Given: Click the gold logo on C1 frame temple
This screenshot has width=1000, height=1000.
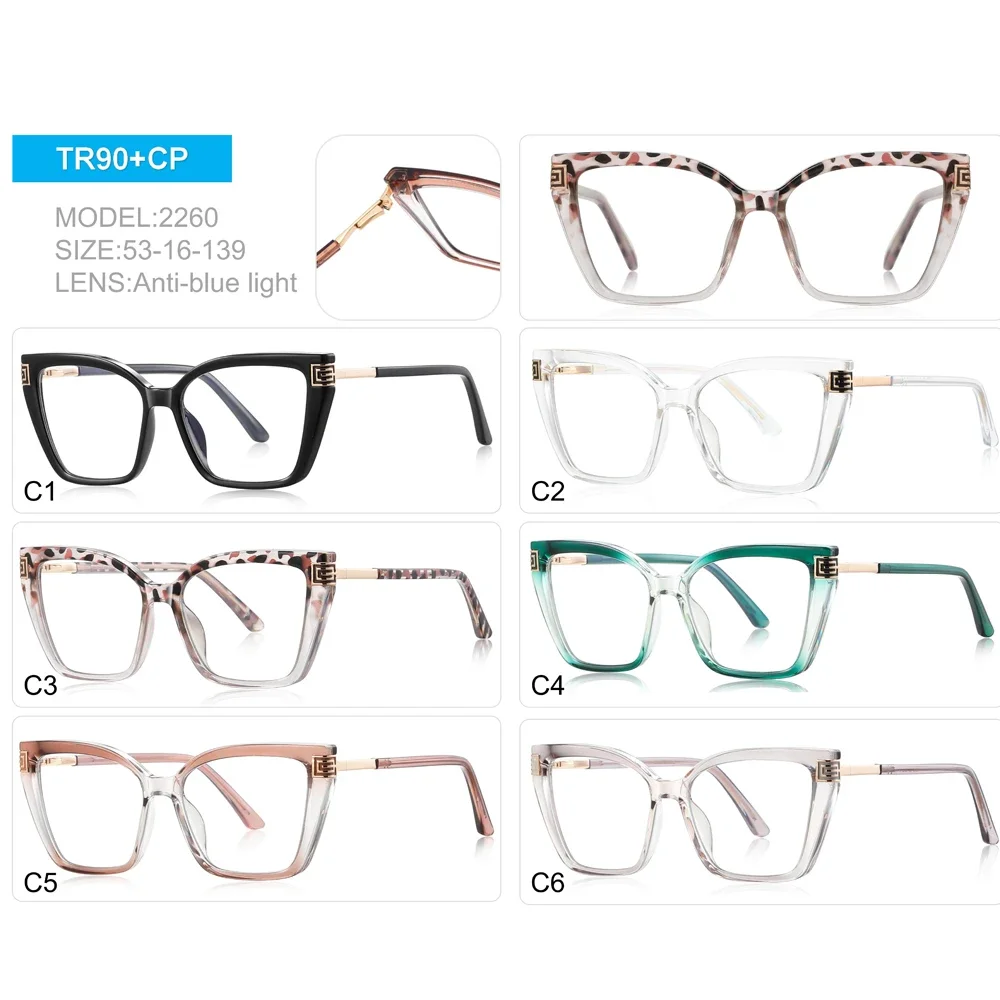Looking at the screenshot, I should (323, 376).
